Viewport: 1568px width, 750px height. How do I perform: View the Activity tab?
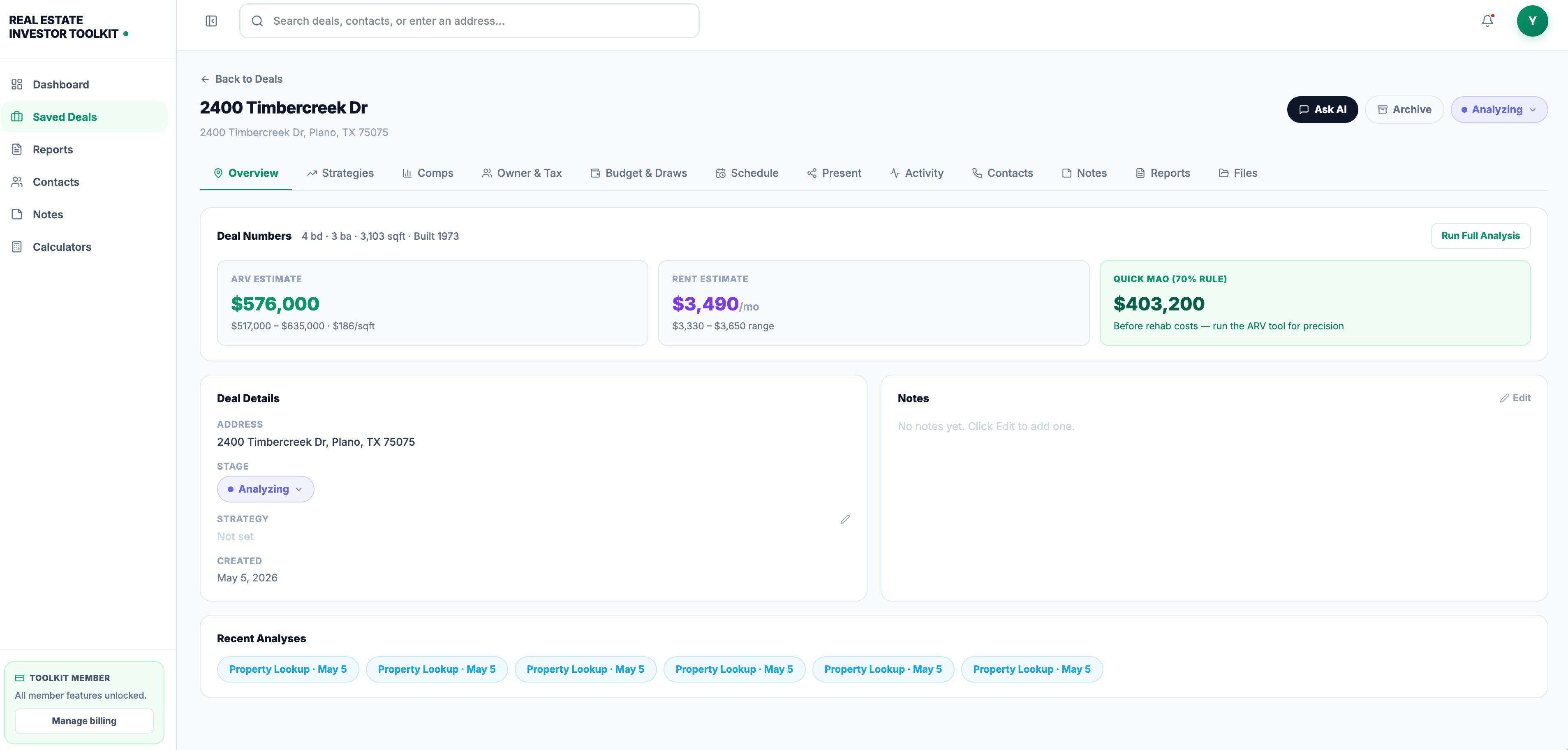coord(917,174)
